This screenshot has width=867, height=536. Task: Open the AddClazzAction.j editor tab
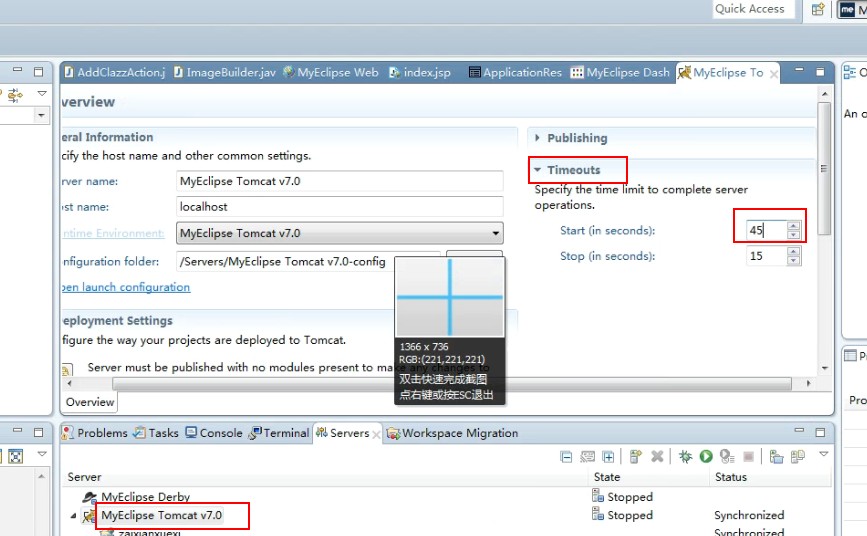click(x=115, y=72)
